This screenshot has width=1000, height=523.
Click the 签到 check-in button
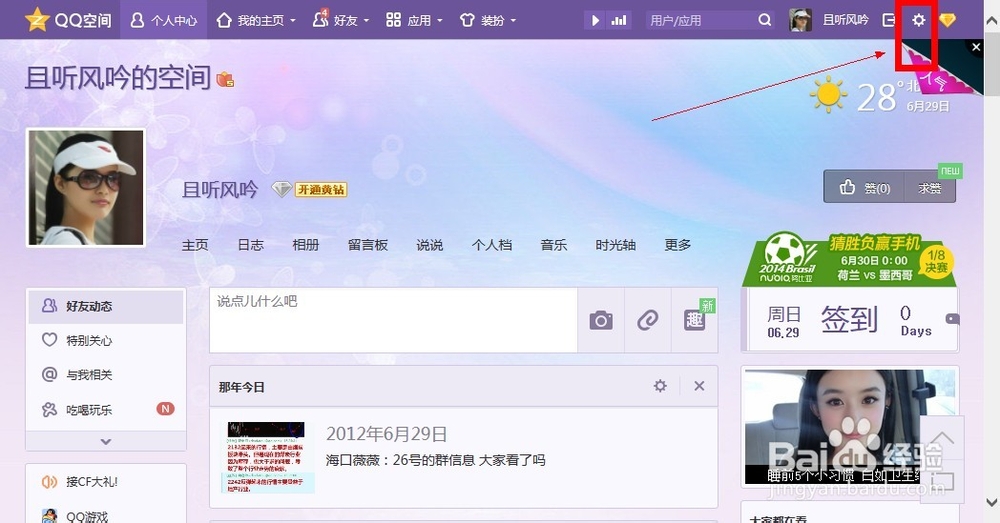(x=849, y=319)
